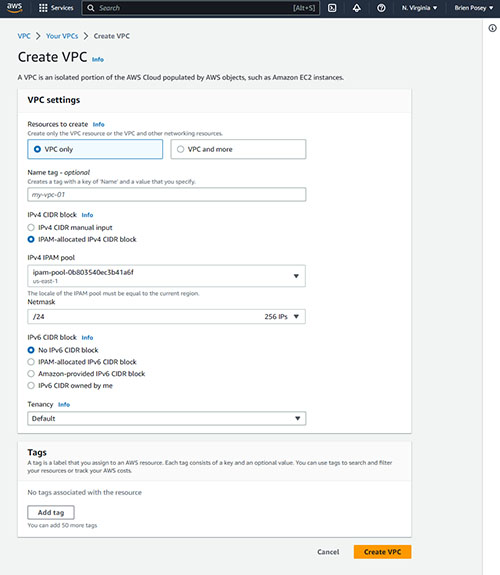
Task: Click the search magnifier icon
Action: 91,8
